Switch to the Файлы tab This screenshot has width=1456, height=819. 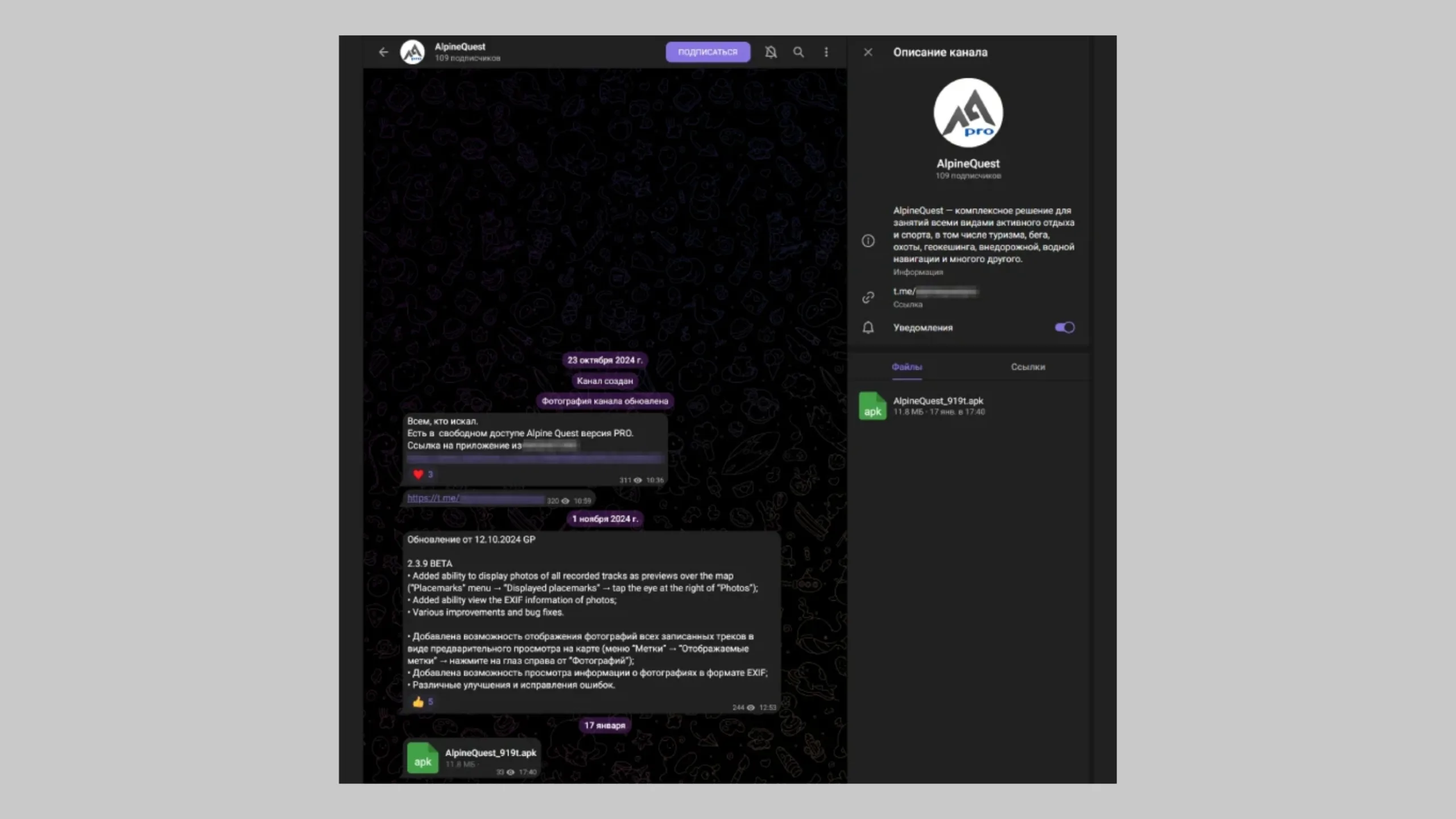coord(907,367)
